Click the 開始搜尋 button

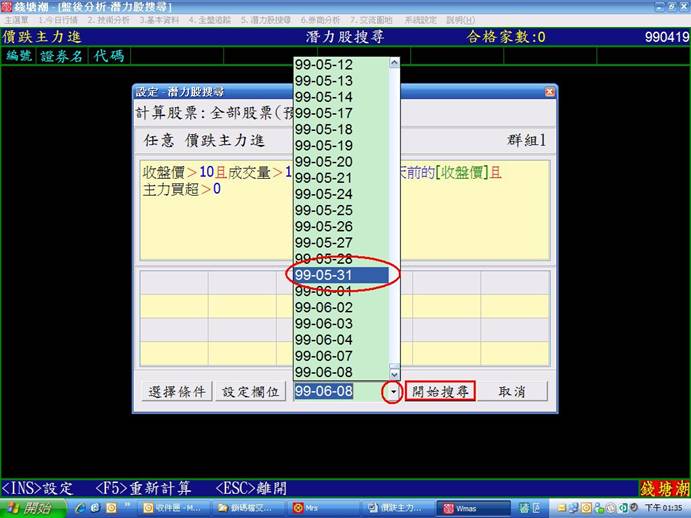(440, 391)
